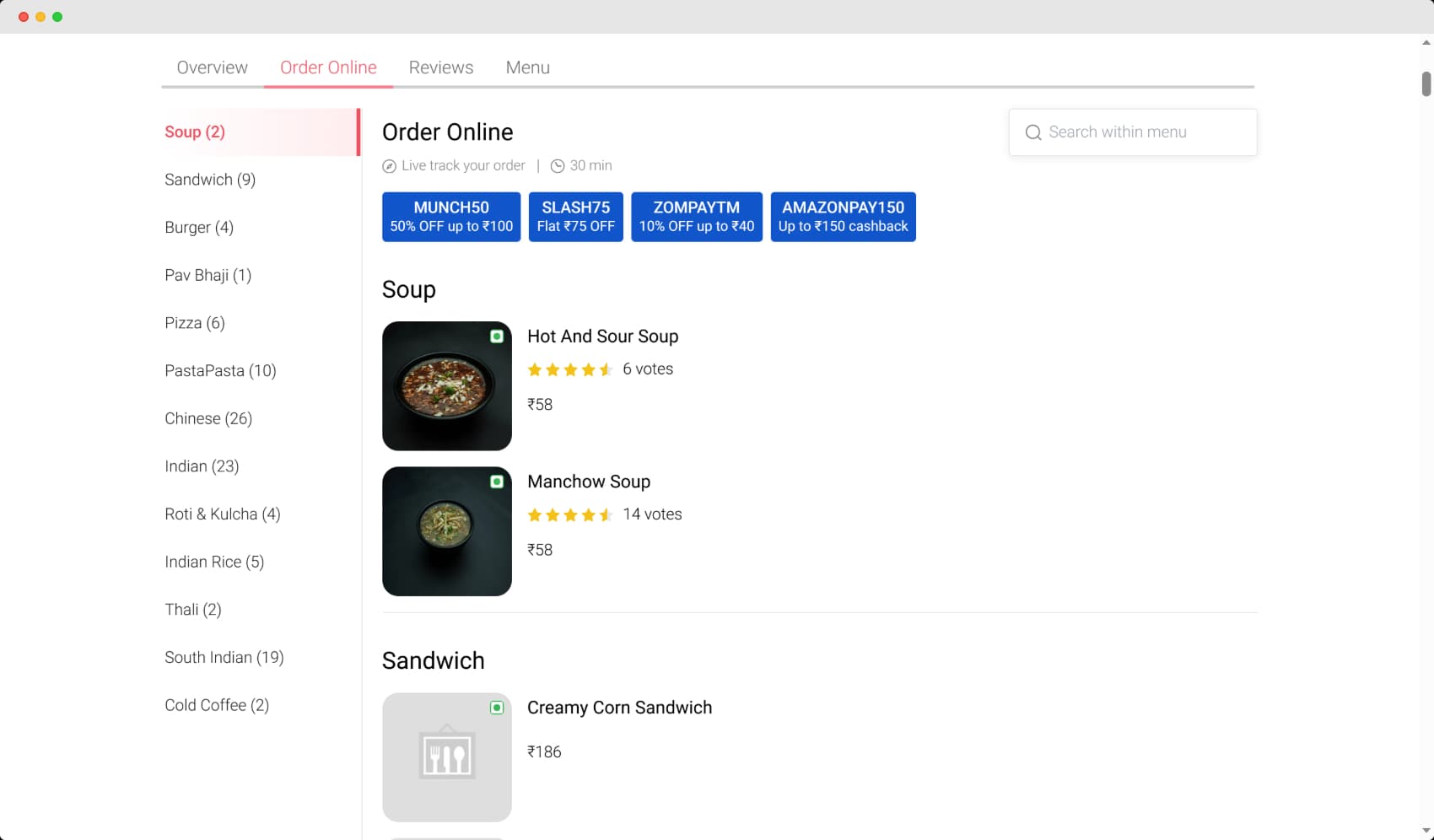Open the Manchow Soup photo

447,531
